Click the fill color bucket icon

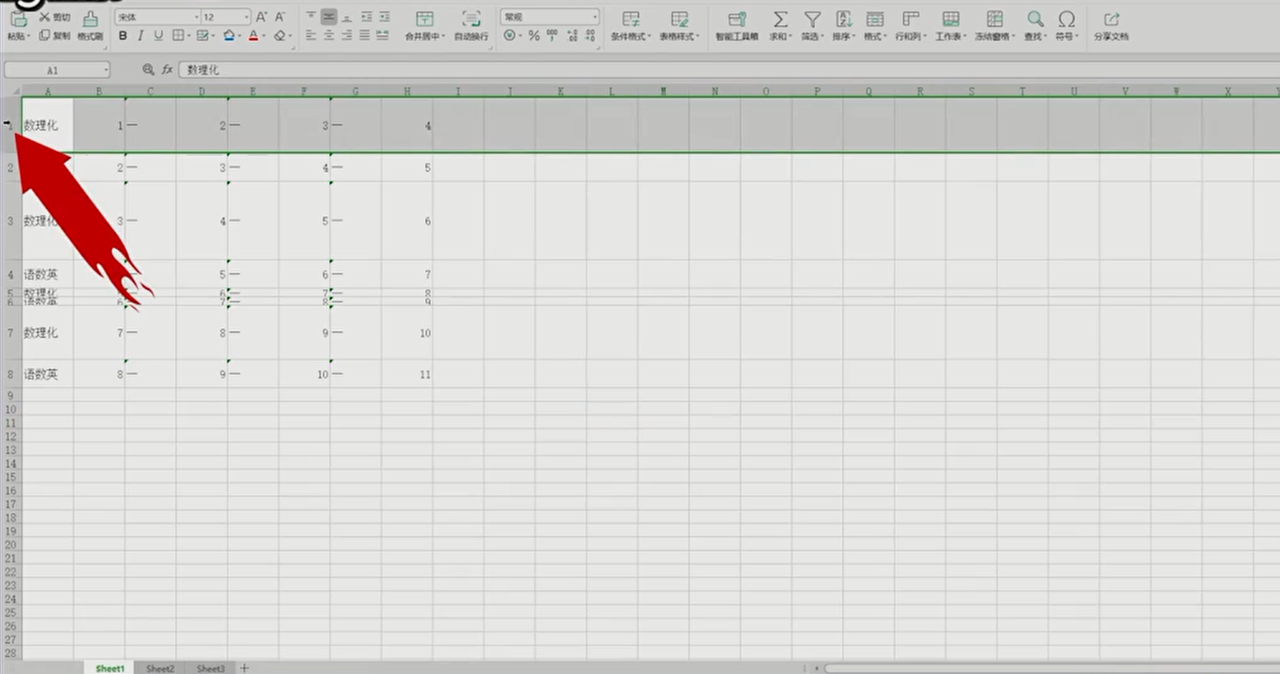tap(229, 35)
